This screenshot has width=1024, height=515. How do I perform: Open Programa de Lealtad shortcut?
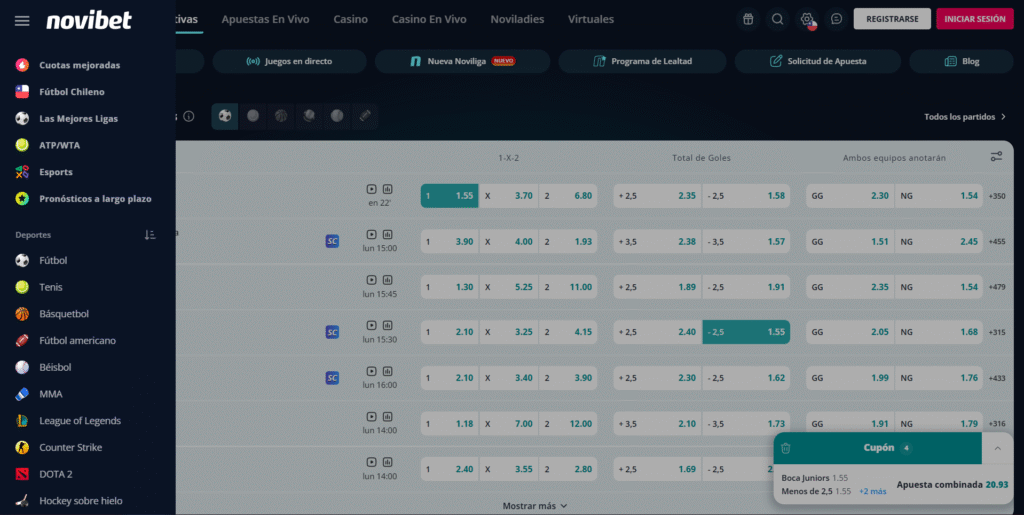click(x=642, y=61)
